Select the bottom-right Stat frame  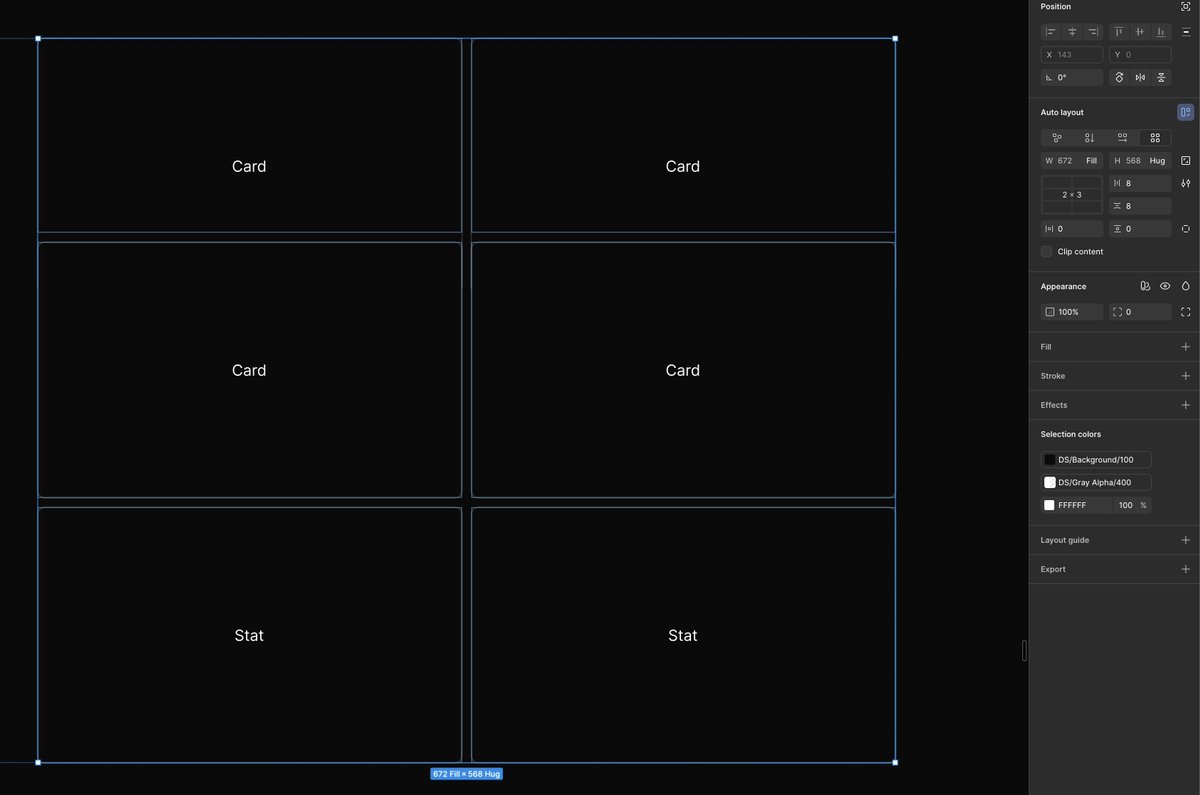[x=683, y=635]
